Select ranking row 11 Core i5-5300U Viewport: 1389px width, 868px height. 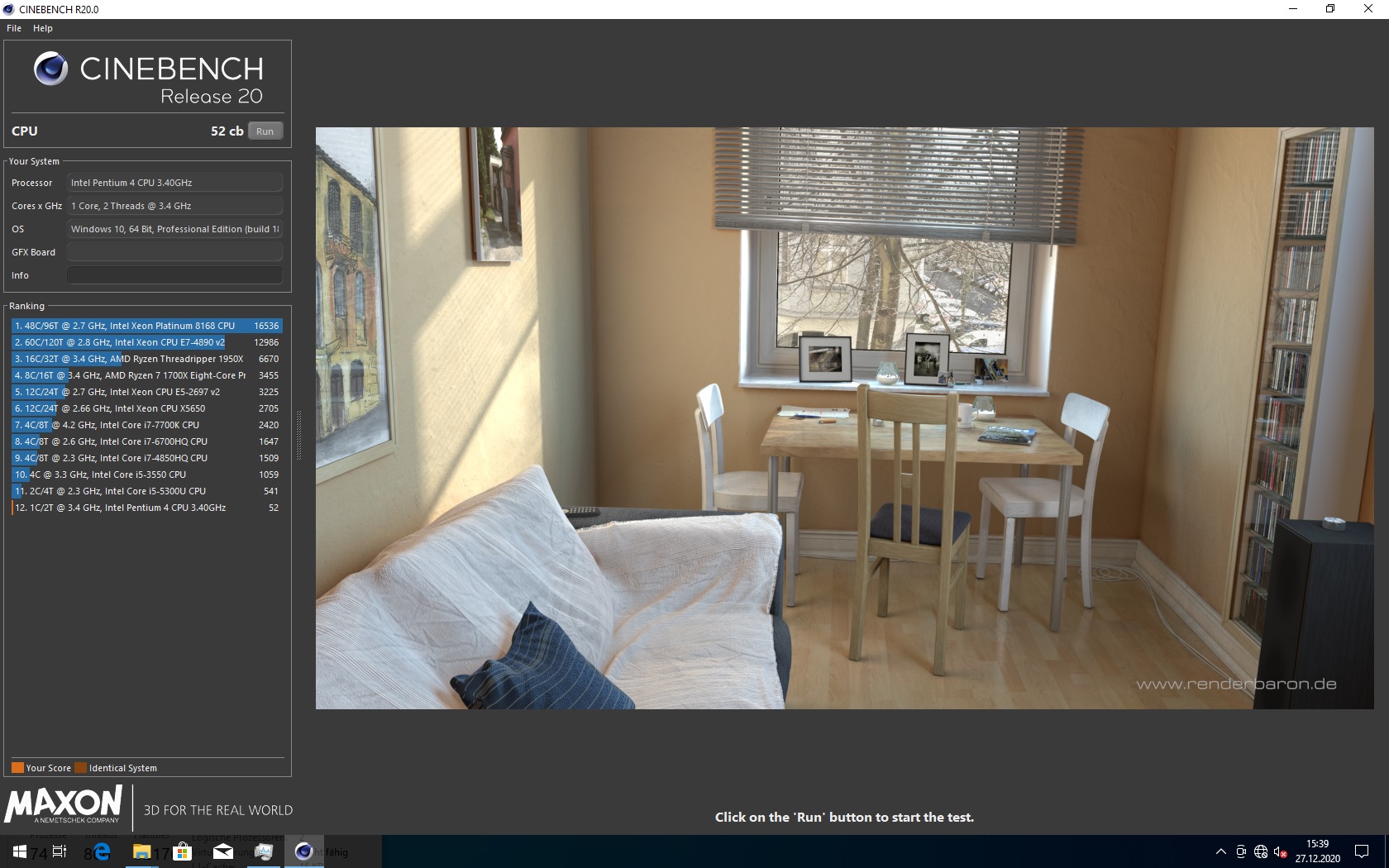147,491
